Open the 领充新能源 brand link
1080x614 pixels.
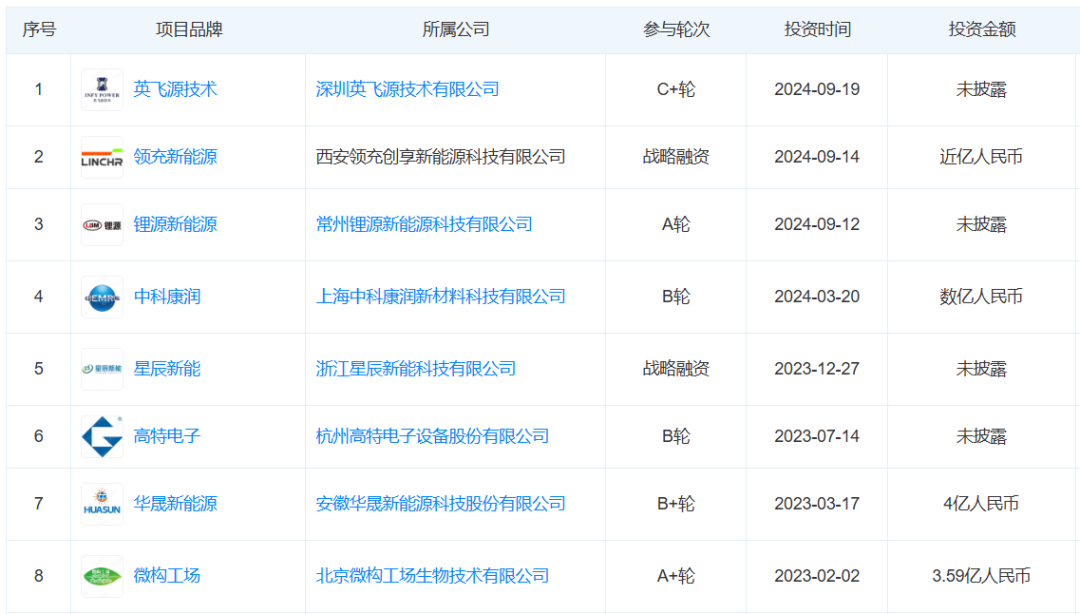click(175, 157)
